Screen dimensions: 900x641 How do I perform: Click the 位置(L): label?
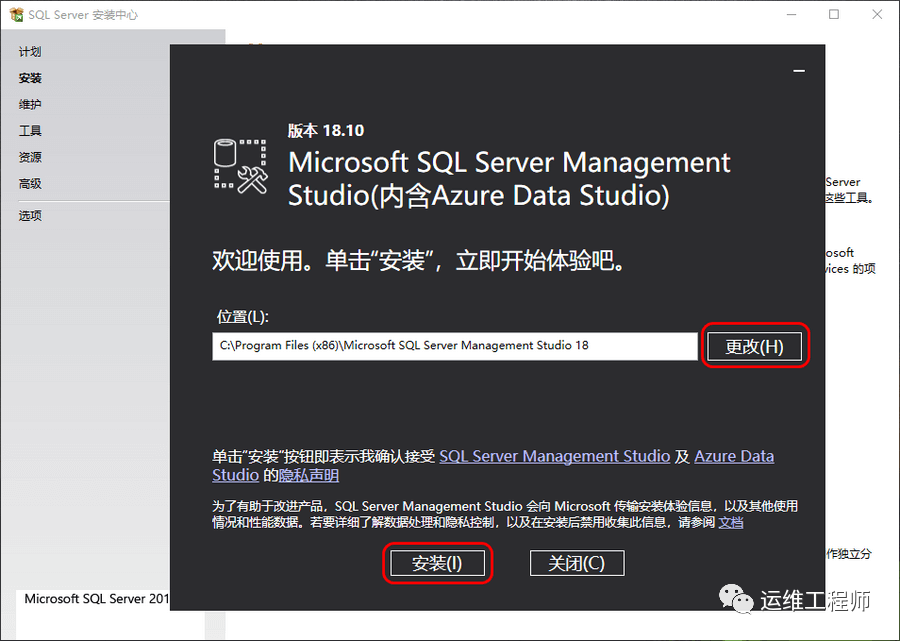coord(242,317)
